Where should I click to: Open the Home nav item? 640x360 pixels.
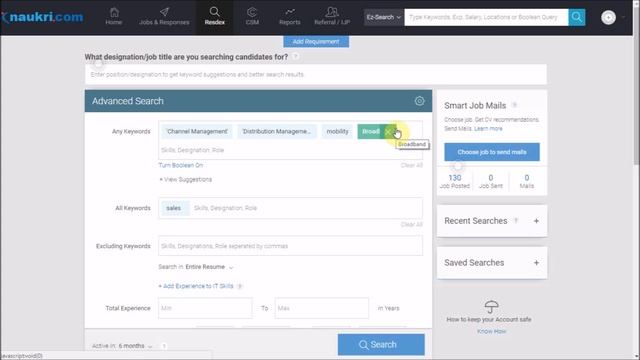click(114, 17)
